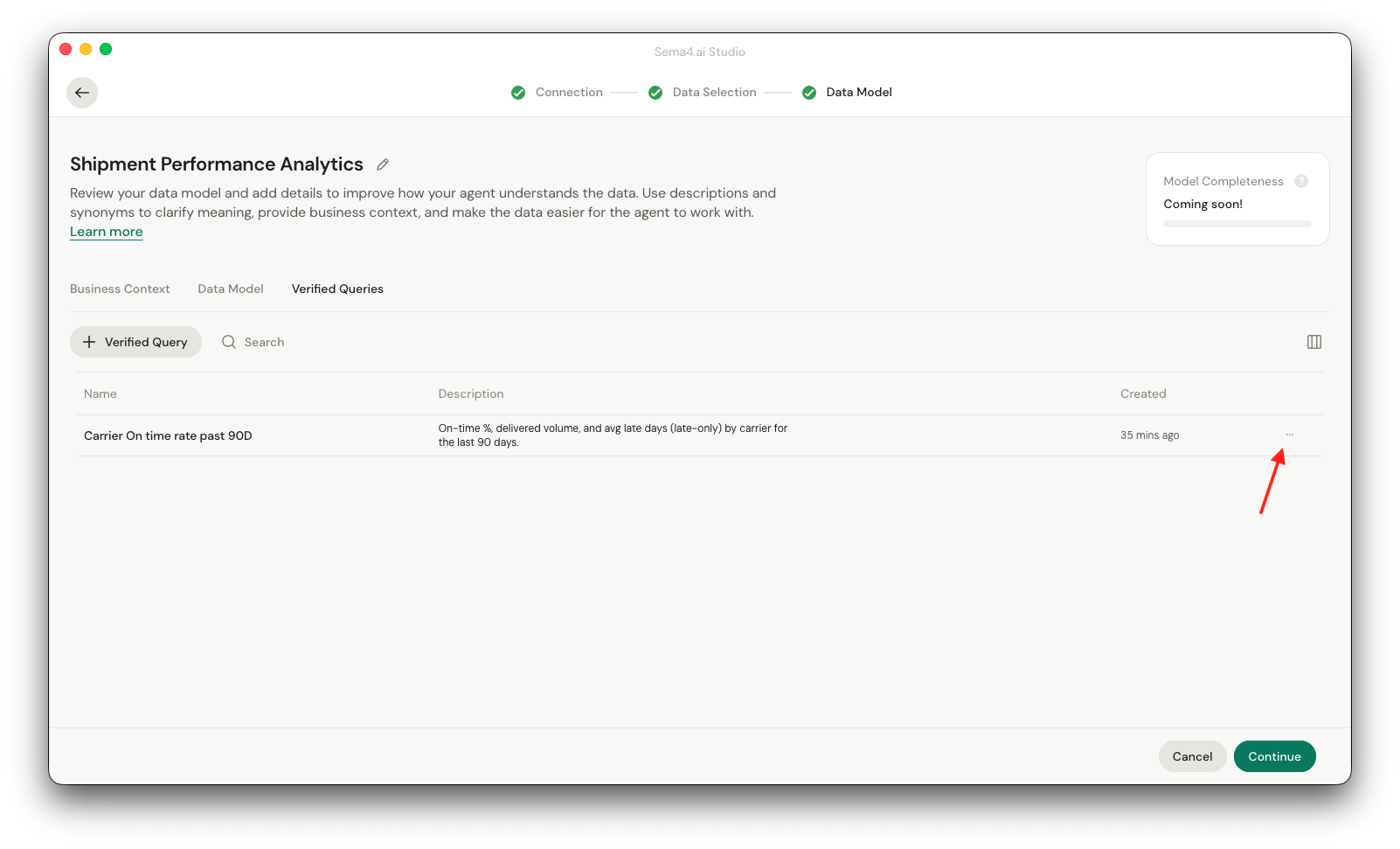
Task: Click the back arrow navigation icon
Action: point(81,92)
